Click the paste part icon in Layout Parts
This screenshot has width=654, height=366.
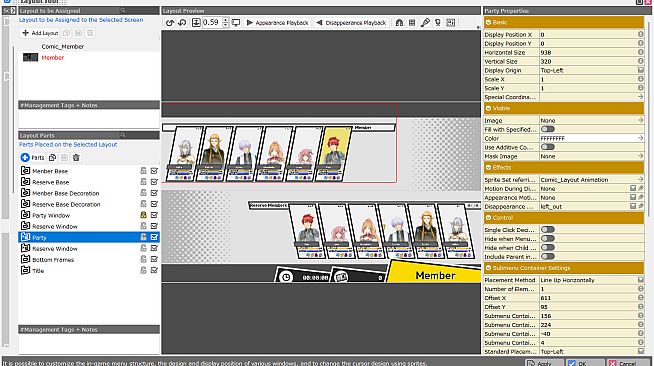click(x=64, y=158)
